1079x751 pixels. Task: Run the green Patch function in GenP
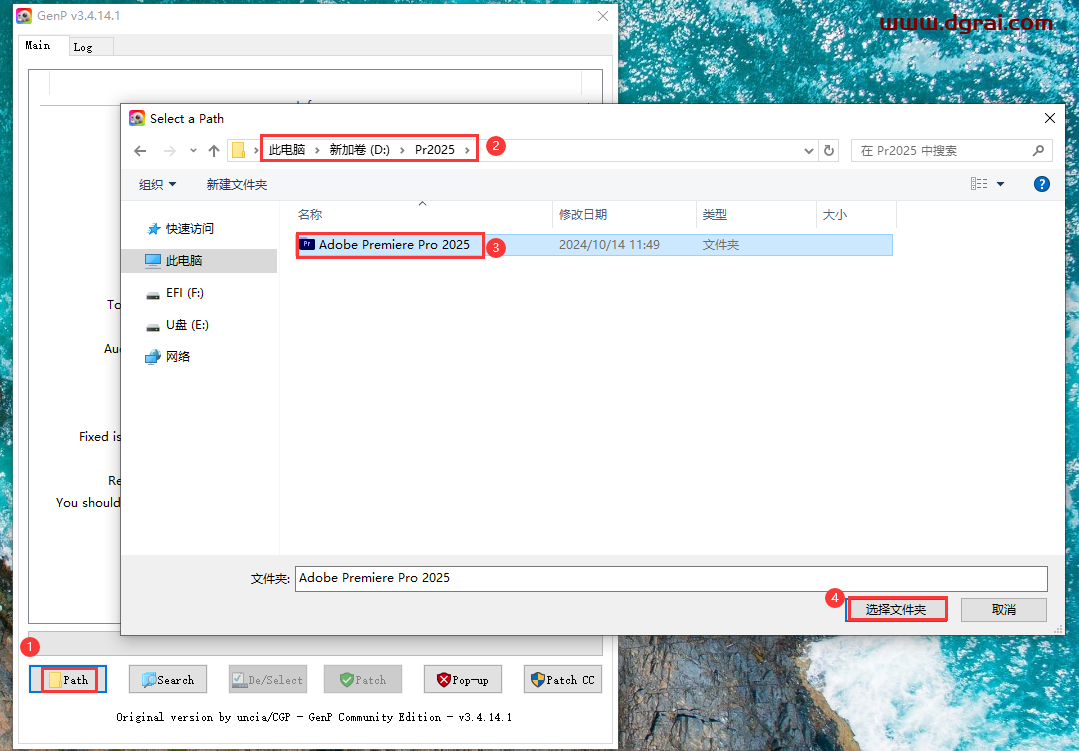(362, 679)
